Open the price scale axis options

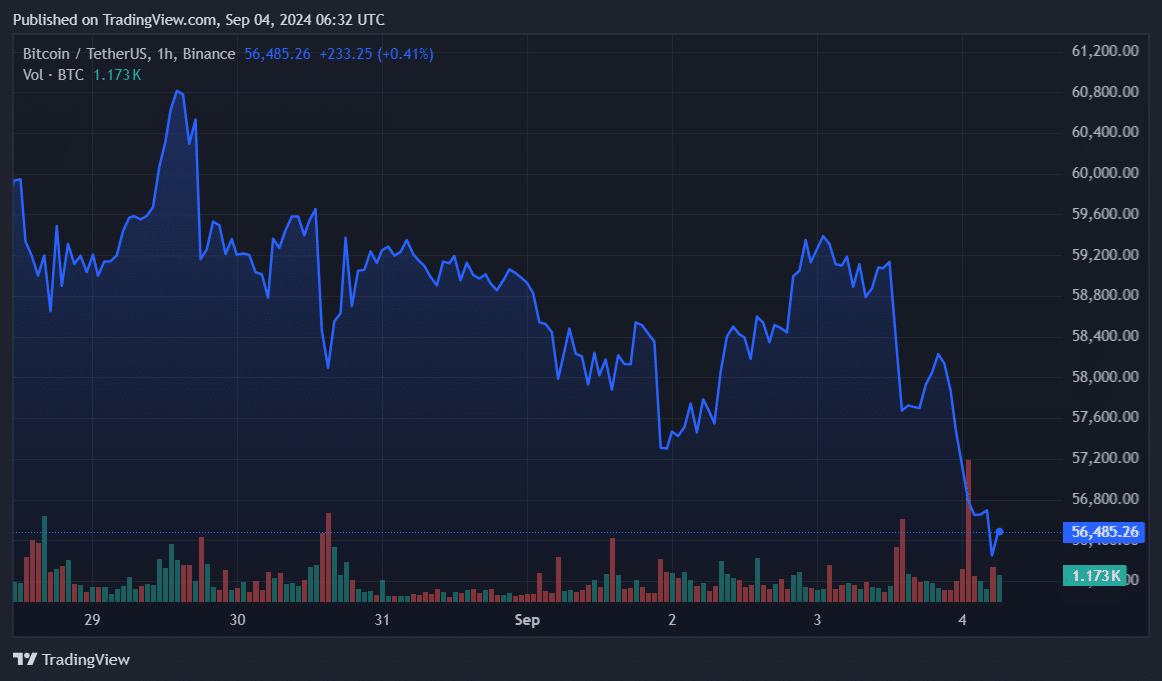(1100, 300)
